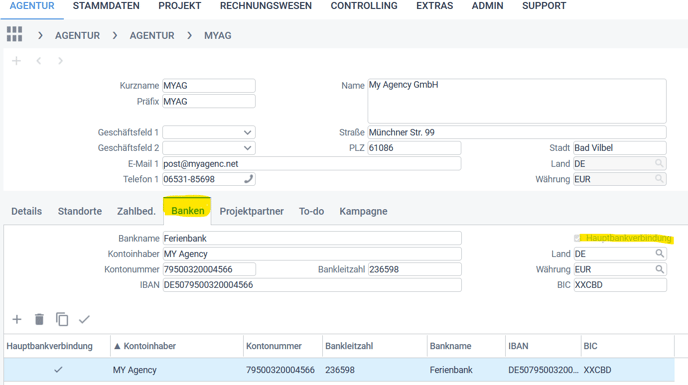Viewport: 688px width, 385px height.
Task: Select the Banken tab
Action: pyautogui.click(x=188, y=211)
